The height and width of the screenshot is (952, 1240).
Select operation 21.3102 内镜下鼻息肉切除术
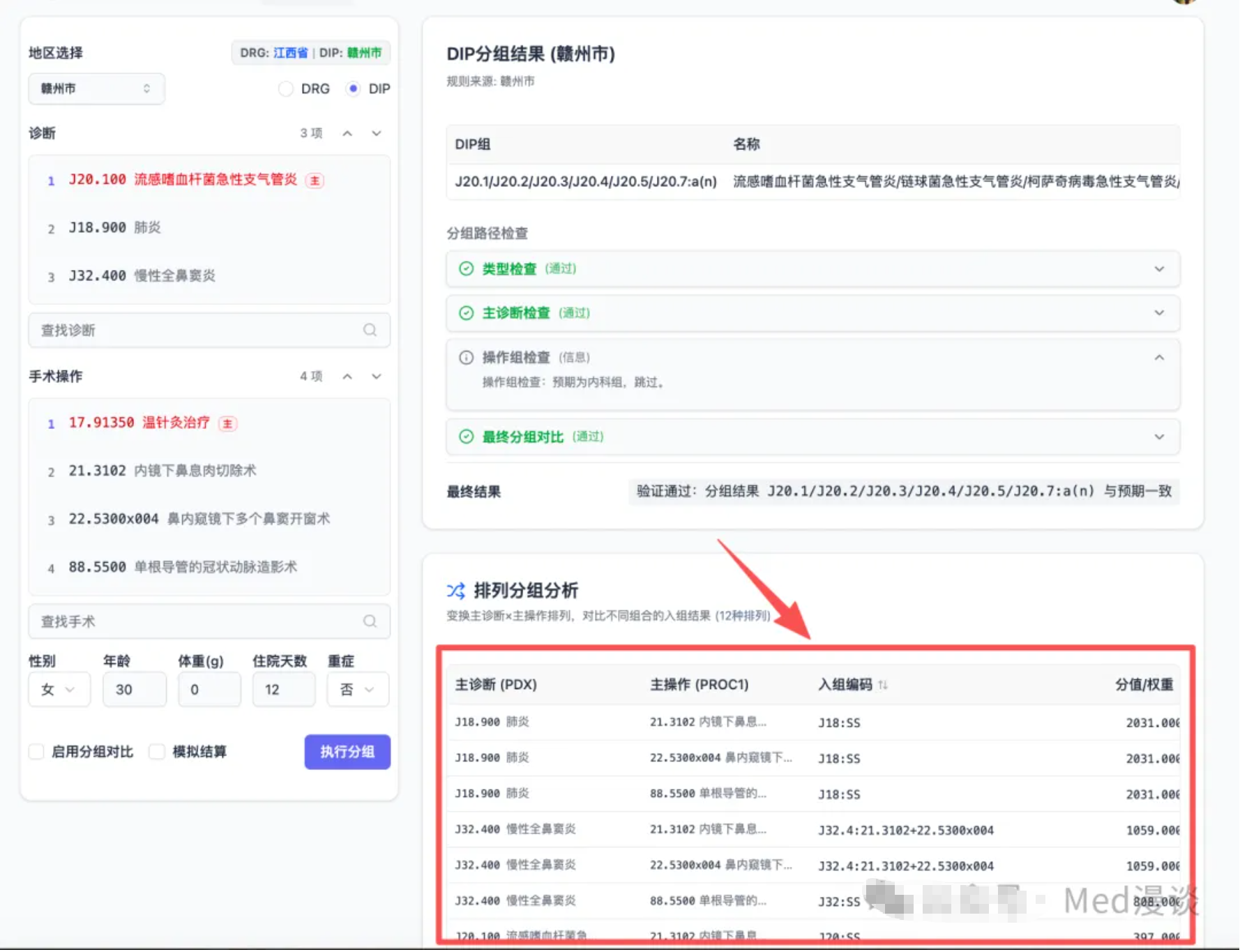click(162, 471)
